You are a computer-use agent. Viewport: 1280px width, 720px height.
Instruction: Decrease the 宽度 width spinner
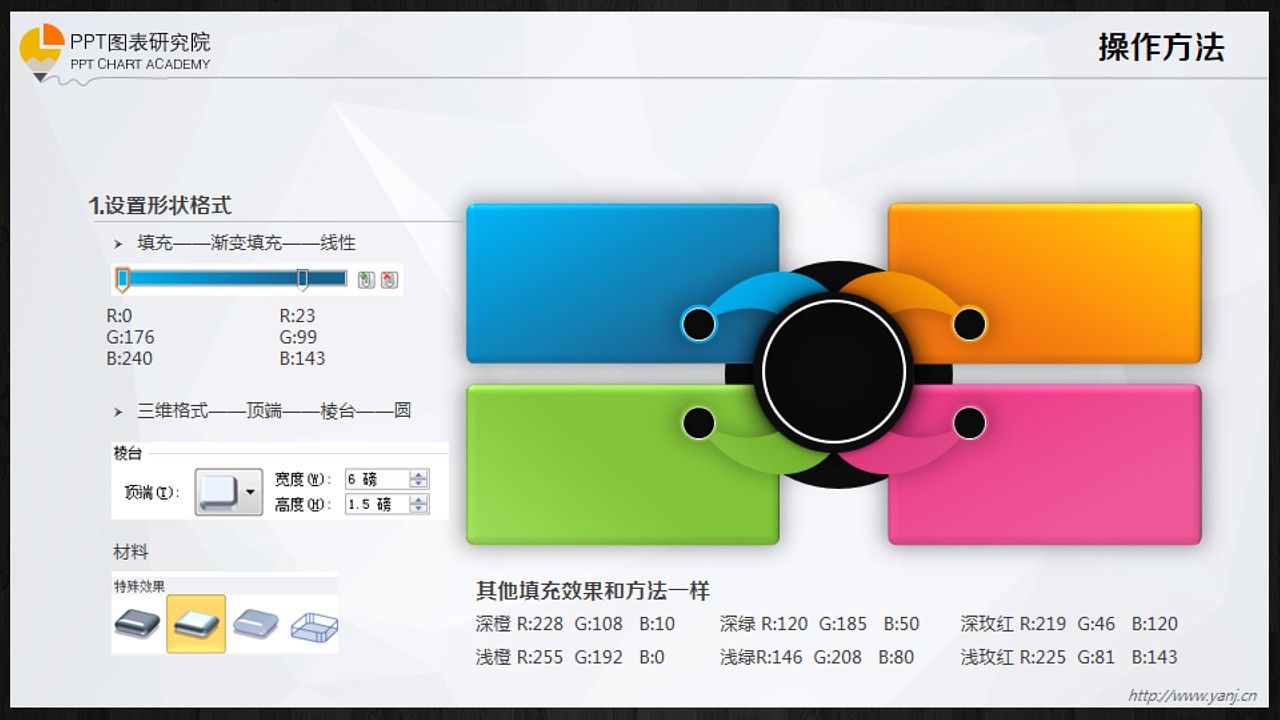pos(419,484)
